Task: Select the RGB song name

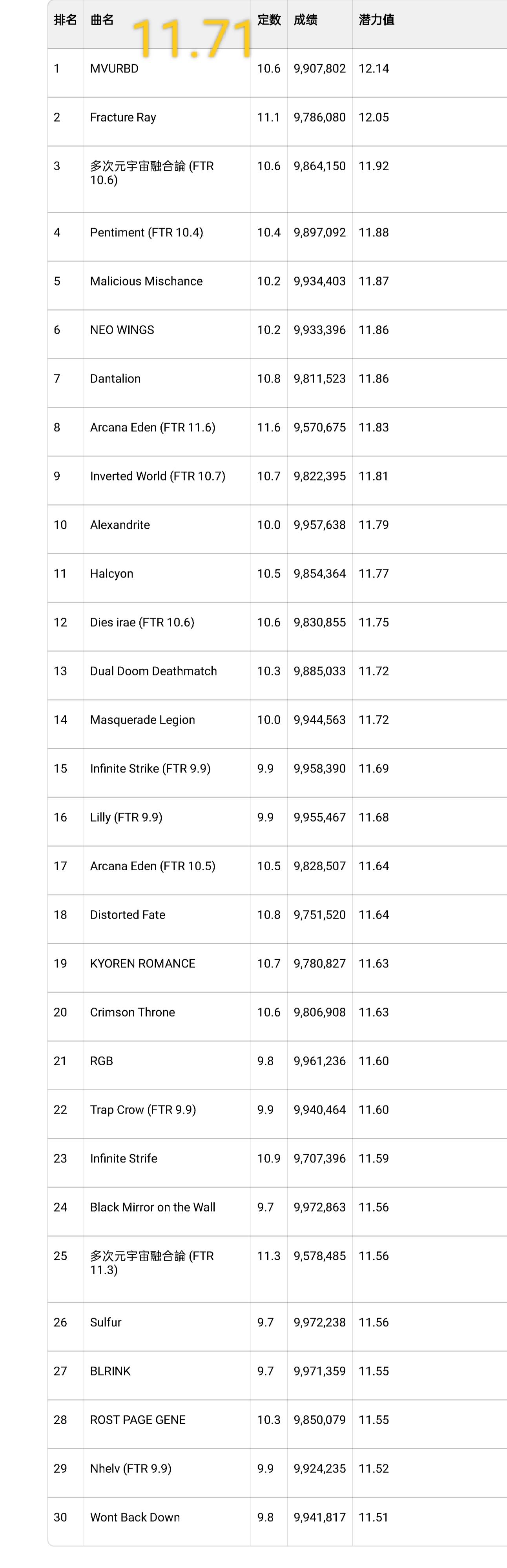Action: pyautogui.click(x=101, y=1060)
